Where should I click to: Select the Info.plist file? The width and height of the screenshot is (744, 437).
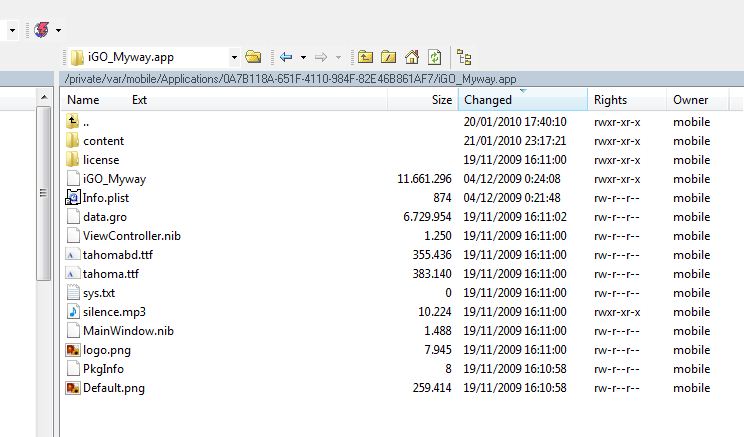[105, 198]
